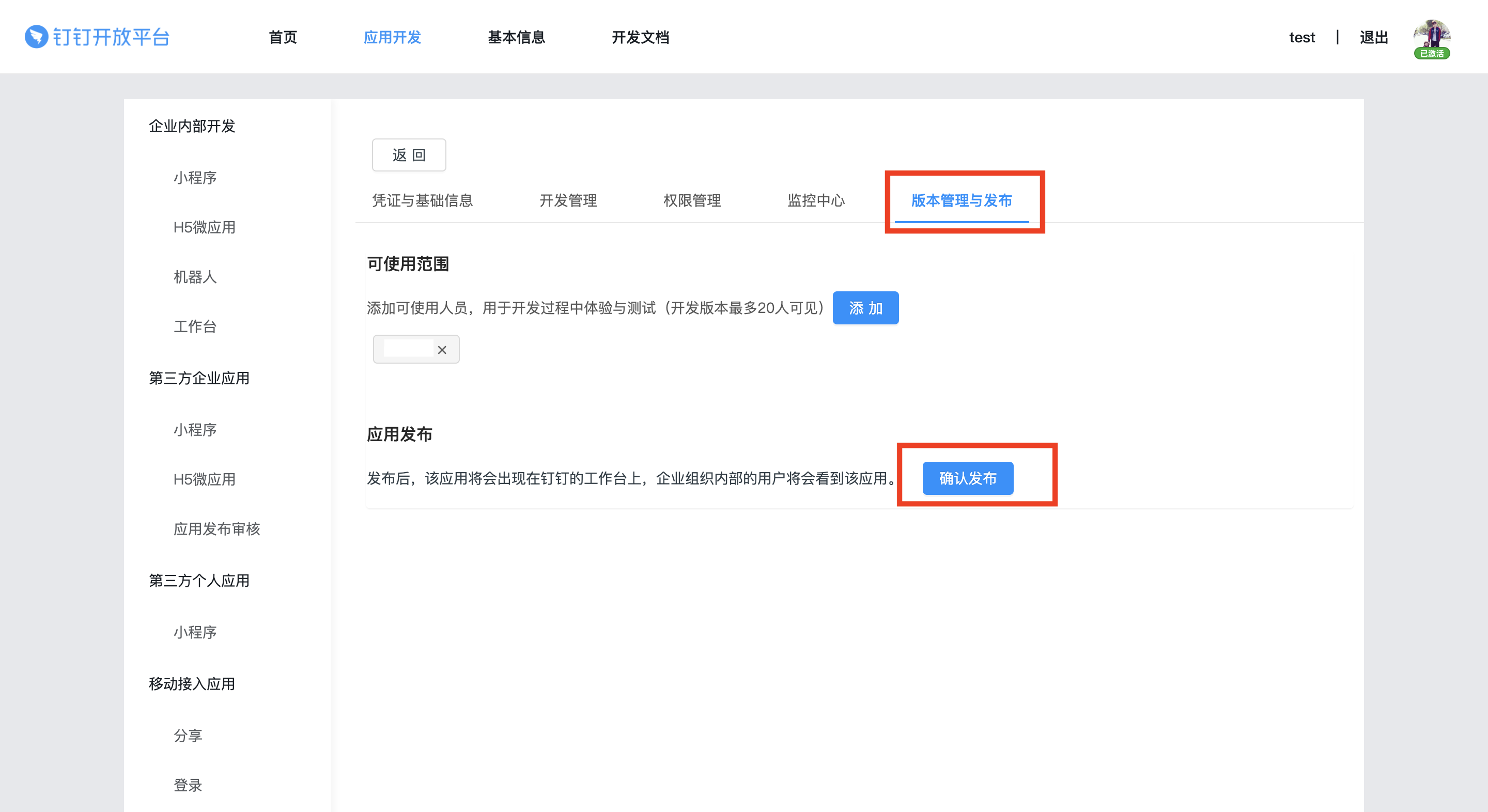Remove the user tag with X

442,350
